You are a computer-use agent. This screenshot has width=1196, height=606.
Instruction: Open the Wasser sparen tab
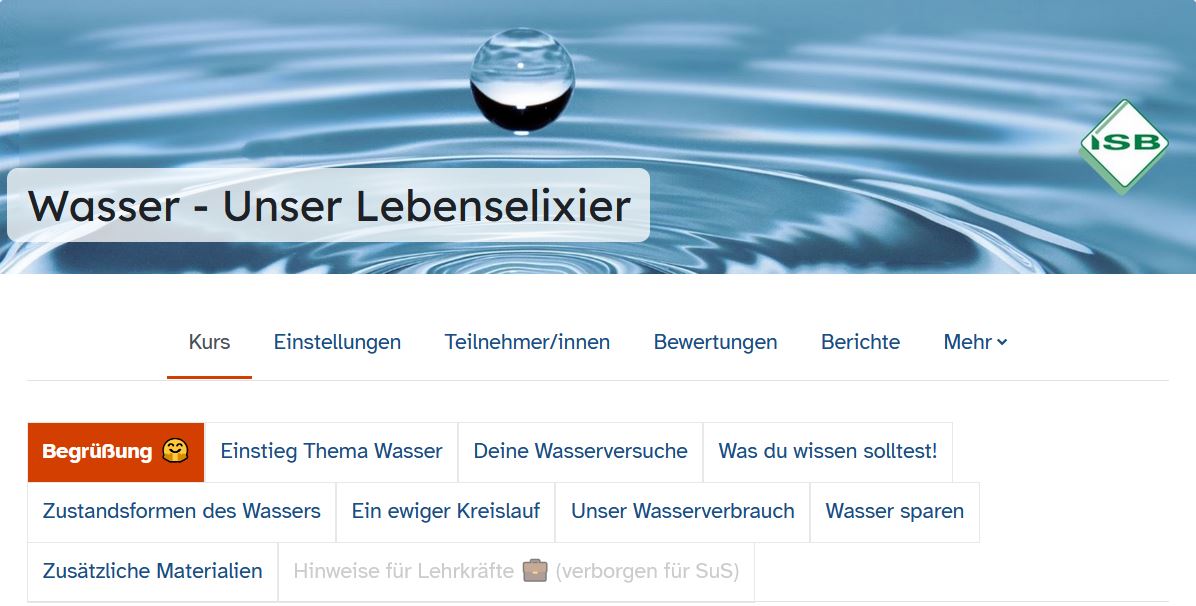tap(894, 511)
